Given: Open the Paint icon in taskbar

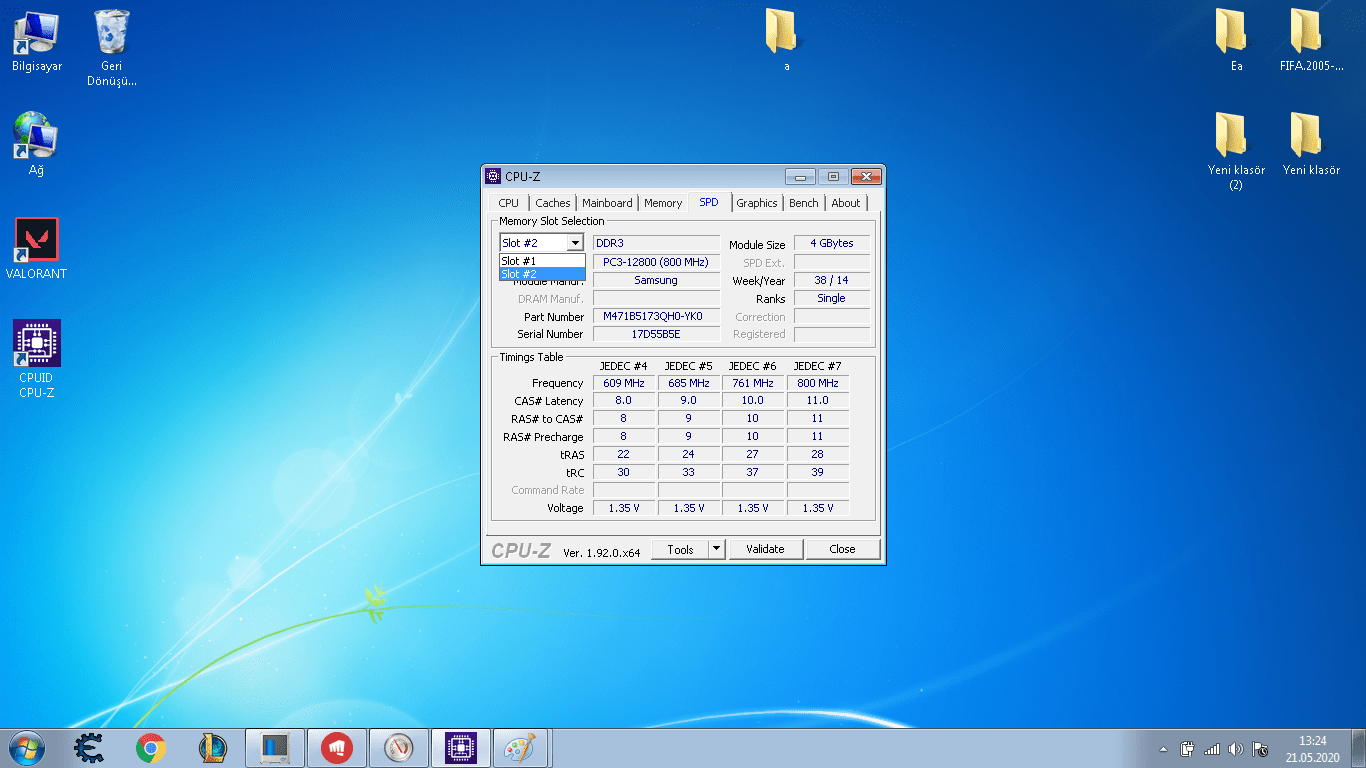Looking at the screenshot, I should [519, 748].
